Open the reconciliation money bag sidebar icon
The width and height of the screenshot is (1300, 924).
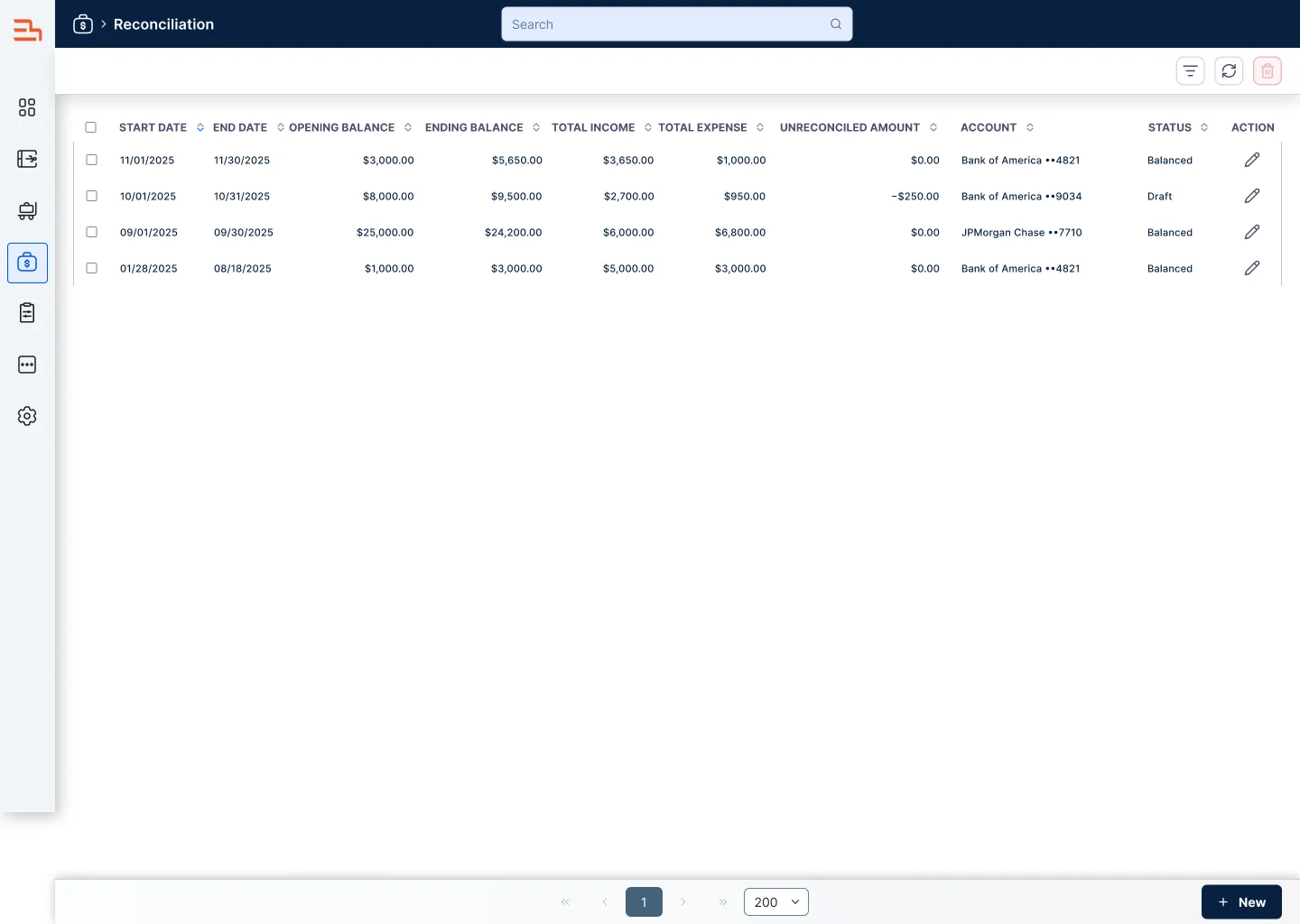[27, 263]
